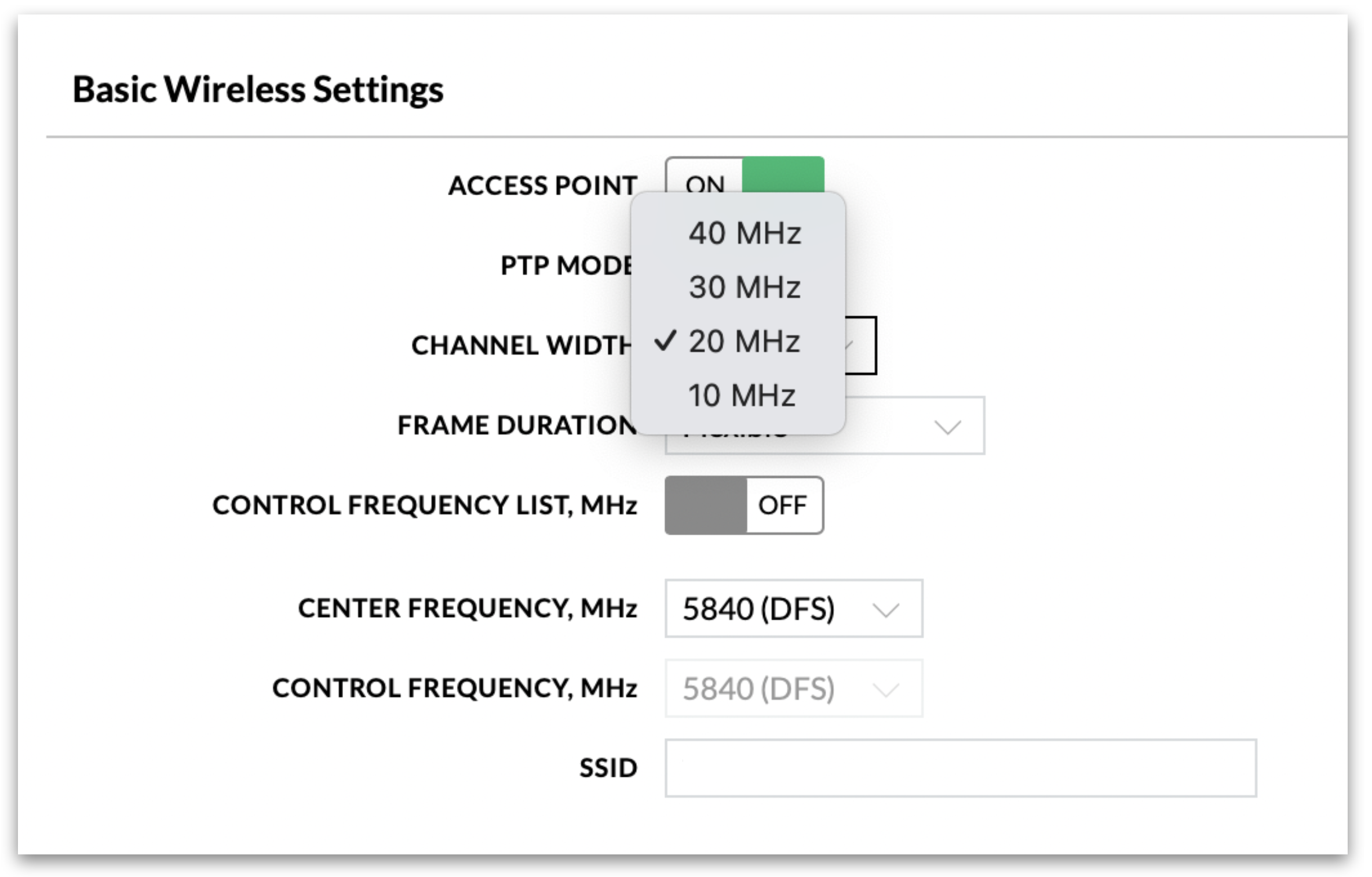The height and width of the screenshot is (877, 1372).
Task: Click the Frame Duration dropdown chevron
Action: [948, 427]
